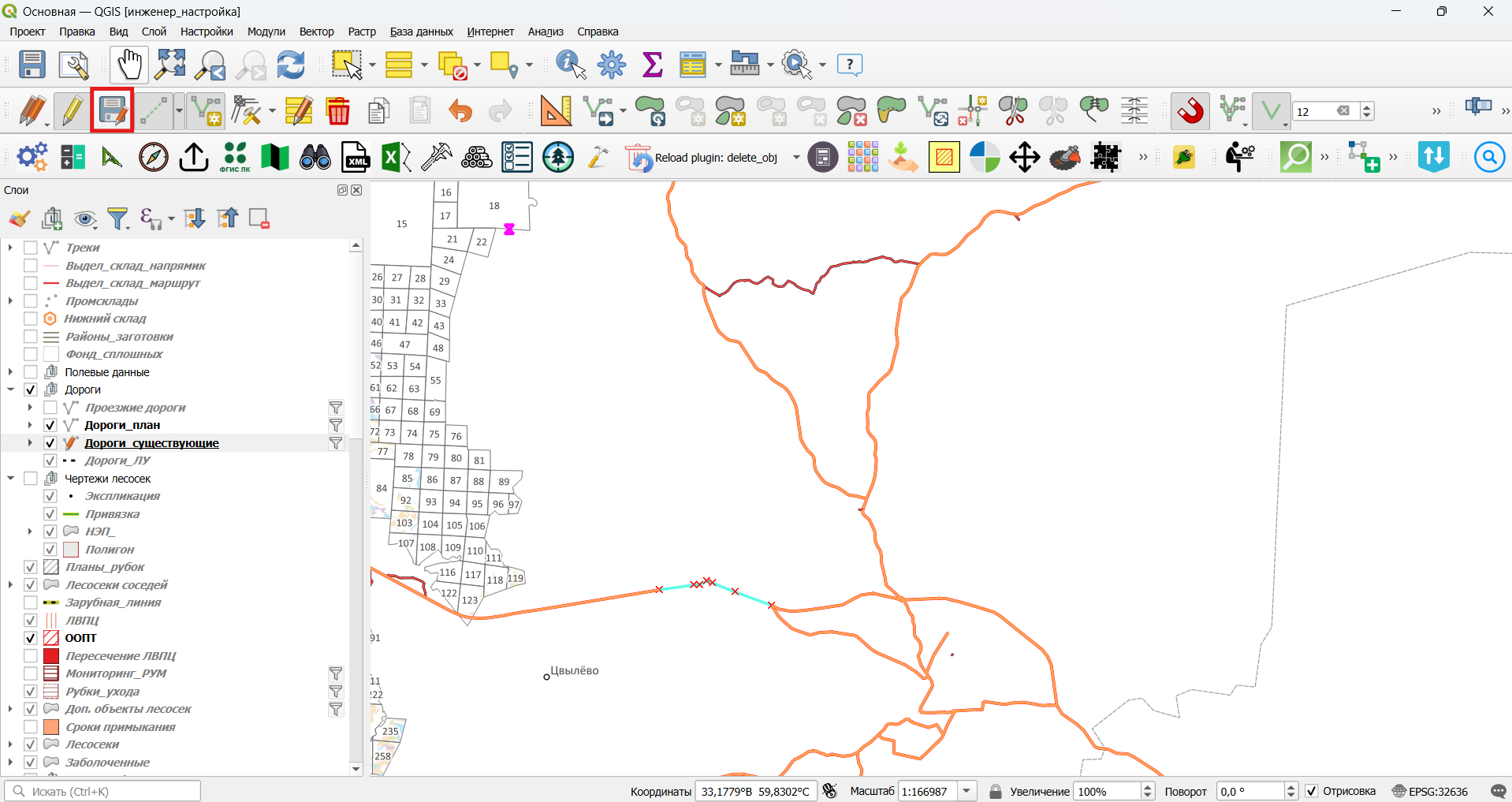Open the attribute table icon

pos(692,65)
